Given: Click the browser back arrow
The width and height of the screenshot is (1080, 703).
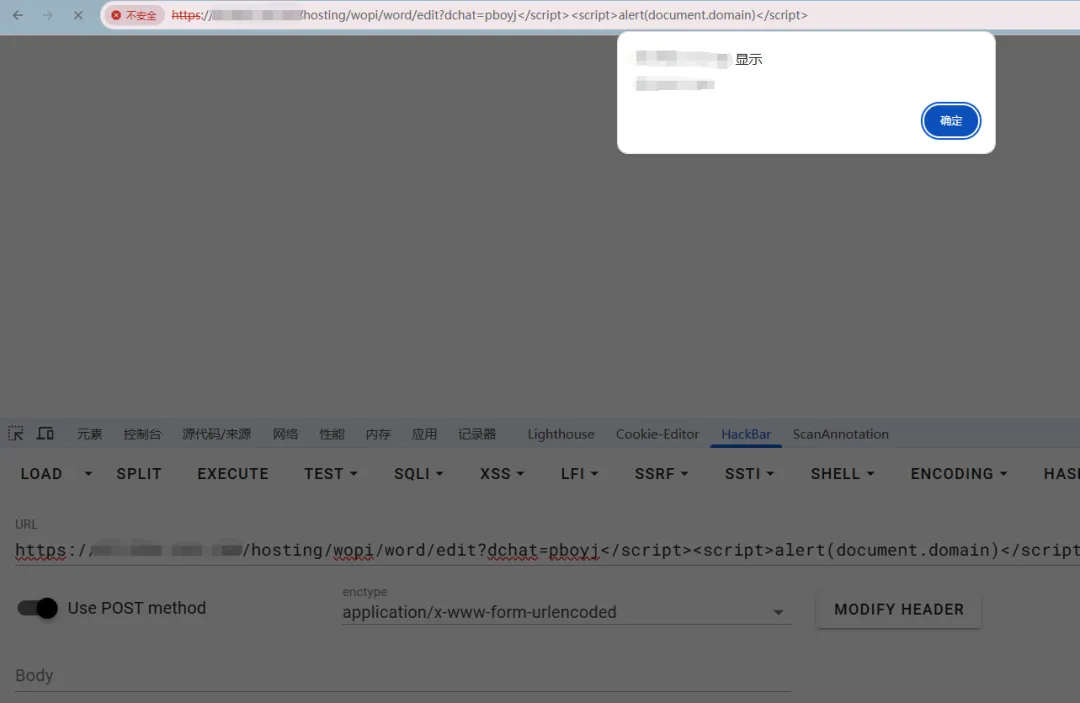Looking at the screenshot, I should click(18, 14).
